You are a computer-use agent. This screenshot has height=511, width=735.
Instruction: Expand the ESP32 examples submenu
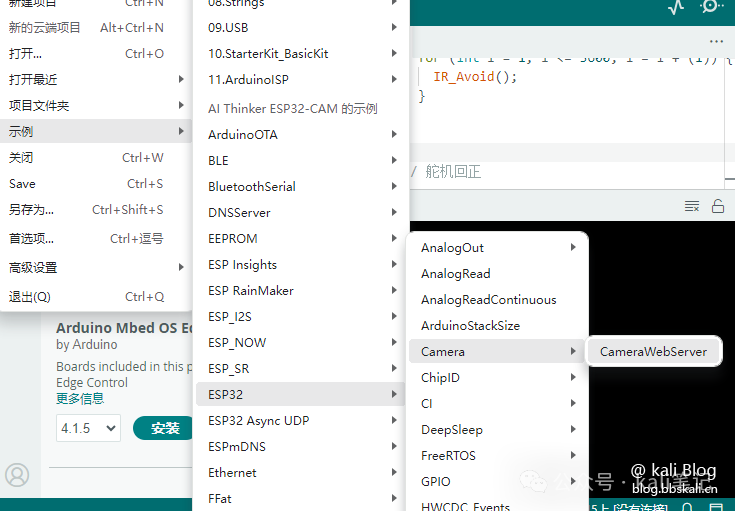click(301, 394)
